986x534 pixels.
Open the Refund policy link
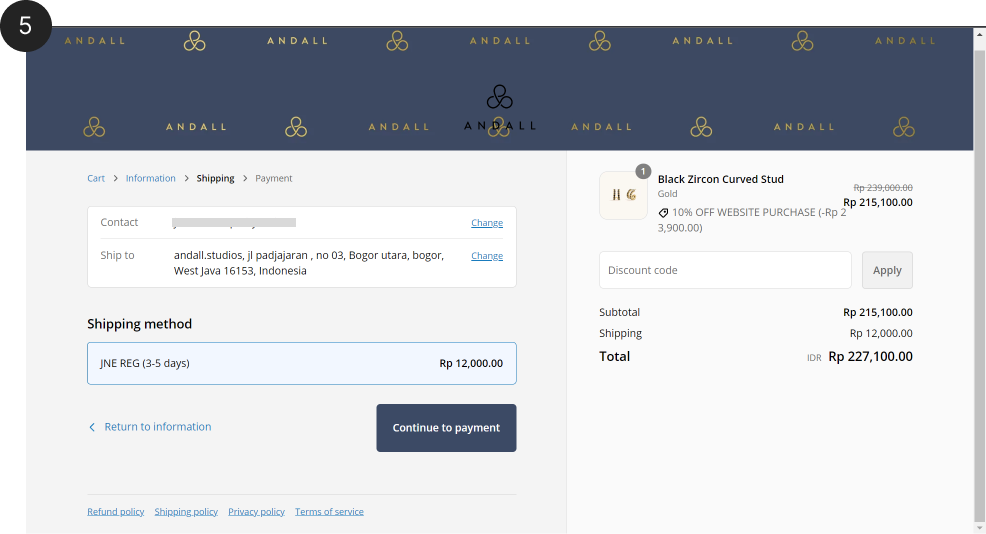pyautogui.click(x=115, y=512)
